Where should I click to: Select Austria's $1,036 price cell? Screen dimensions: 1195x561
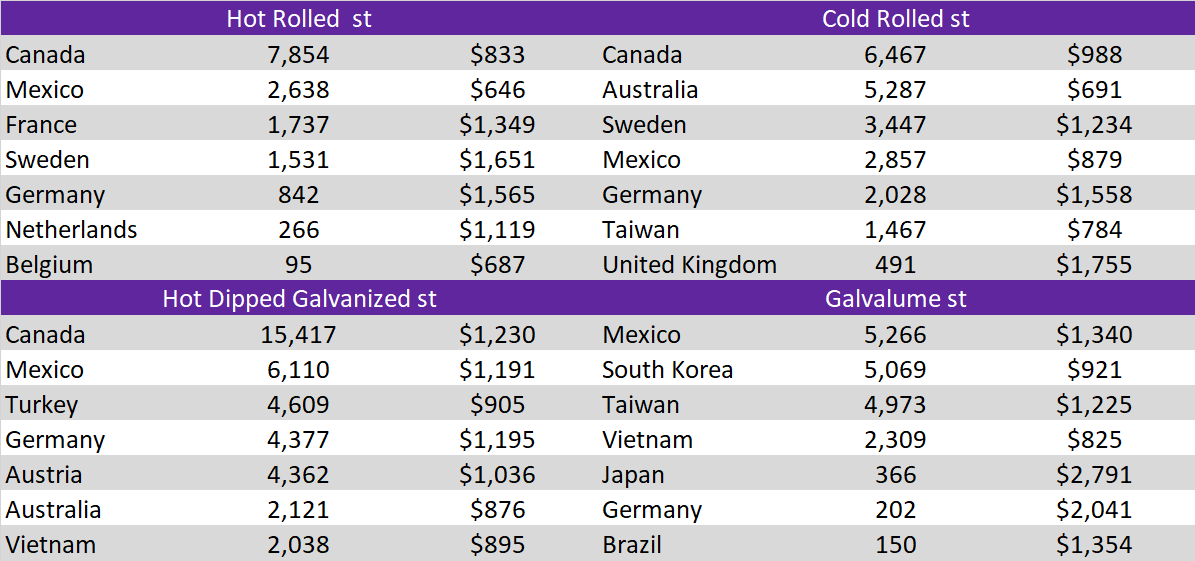pyautogui.click(x=497, y=475)
